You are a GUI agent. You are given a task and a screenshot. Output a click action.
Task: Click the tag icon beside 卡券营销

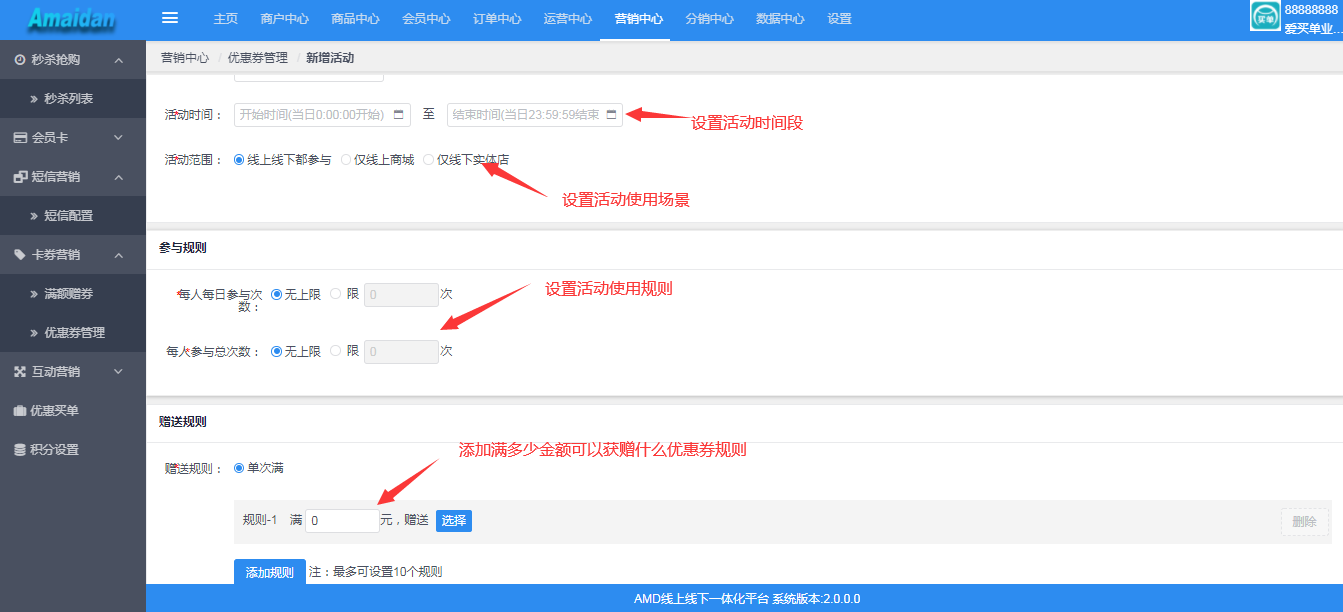point(20,255)
